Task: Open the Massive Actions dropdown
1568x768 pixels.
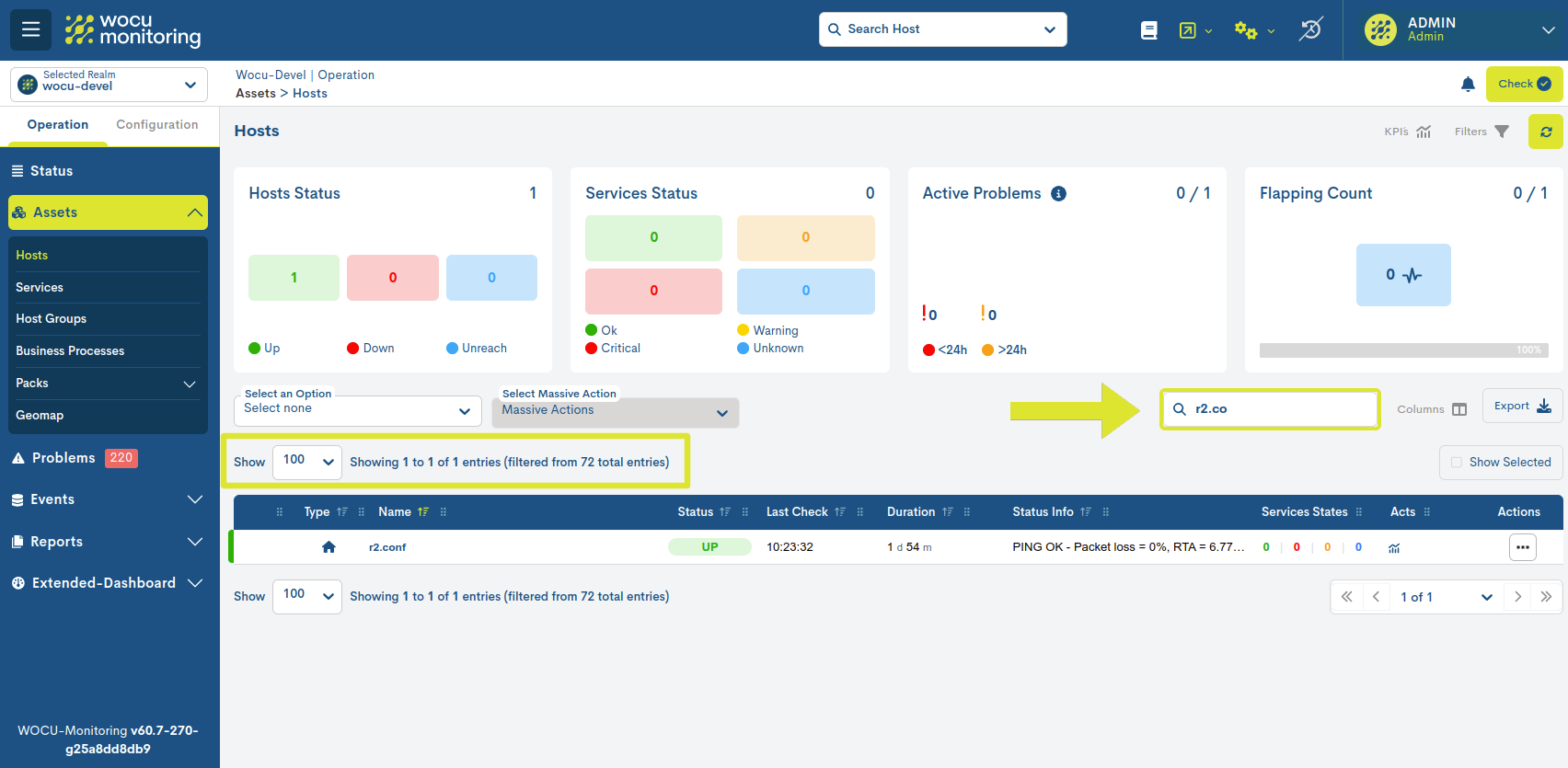Action: 616,412
